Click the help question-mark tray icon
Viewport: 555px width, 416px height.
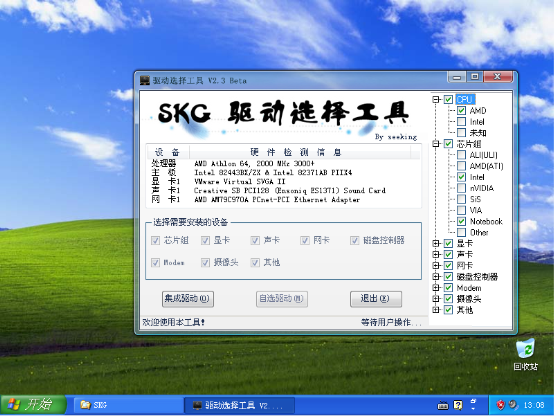(x=458, y=405)
